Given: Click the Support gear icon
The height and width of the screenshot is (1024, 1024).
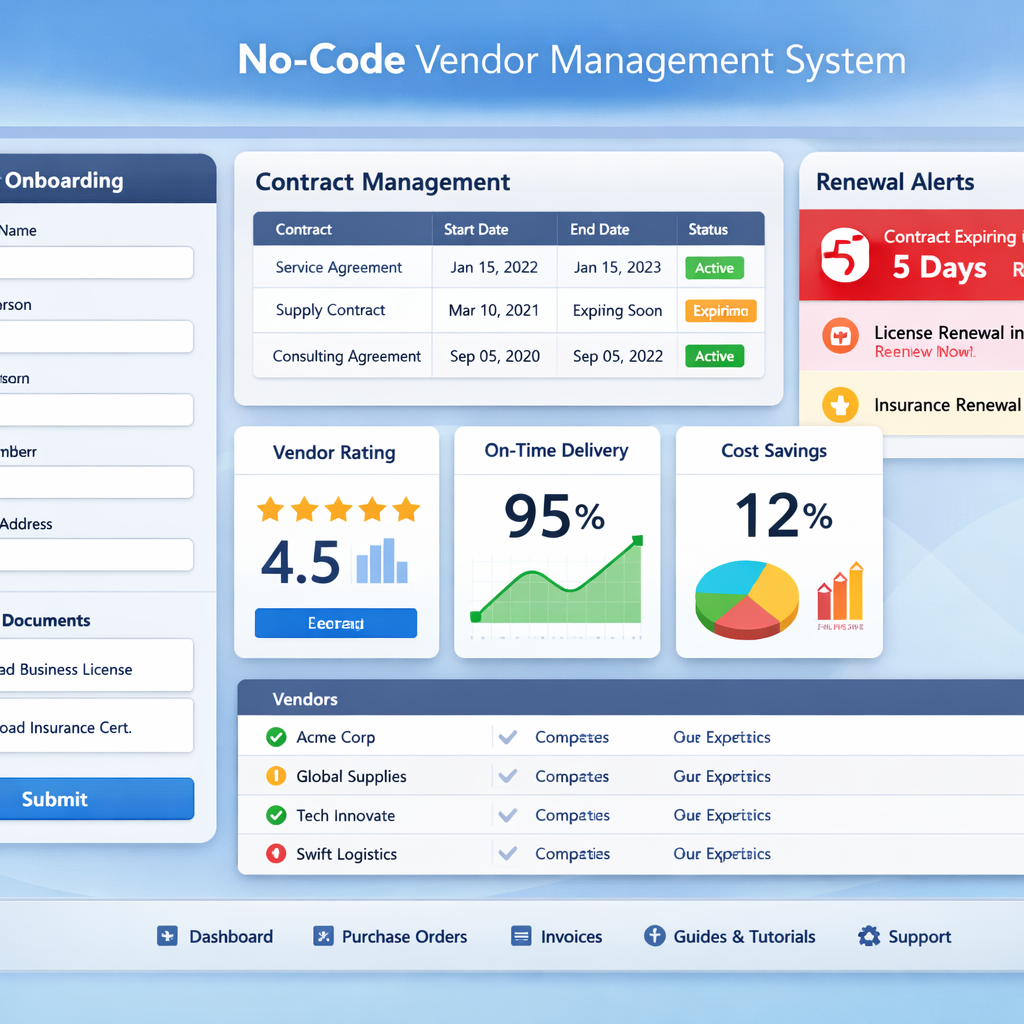Looking at the screenshot, I should 869,936.
